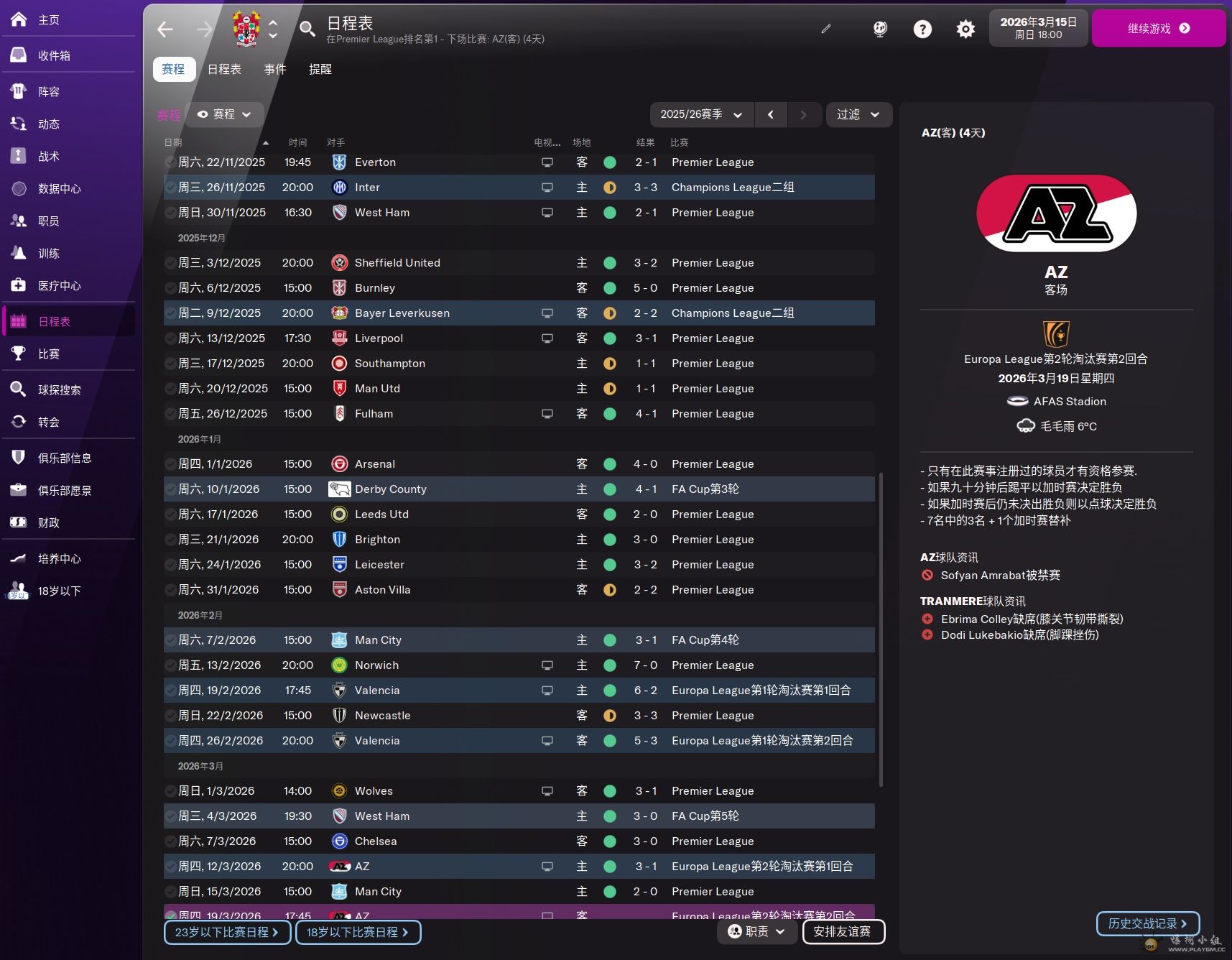The image size is (1232, 960).
Task: Open the 转会 transfers icon
Action: [x=19, y=422]
